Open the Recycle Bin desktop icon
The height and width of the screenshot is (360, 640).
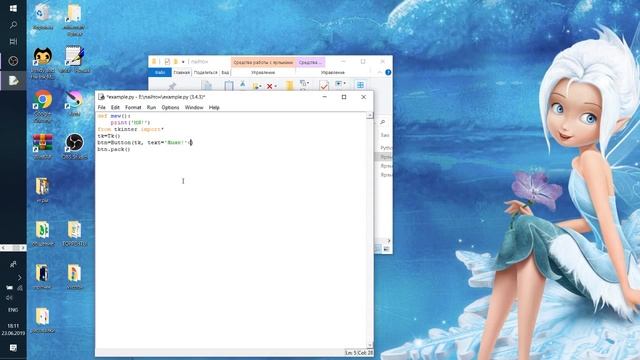[42, 16]
